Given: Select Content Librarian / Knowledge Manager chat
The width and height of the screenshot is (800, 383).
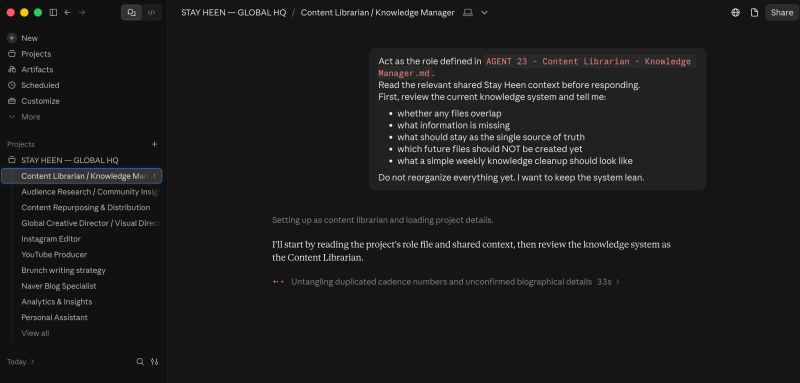Looking at the screenshot, I should (x=82, y=176).
